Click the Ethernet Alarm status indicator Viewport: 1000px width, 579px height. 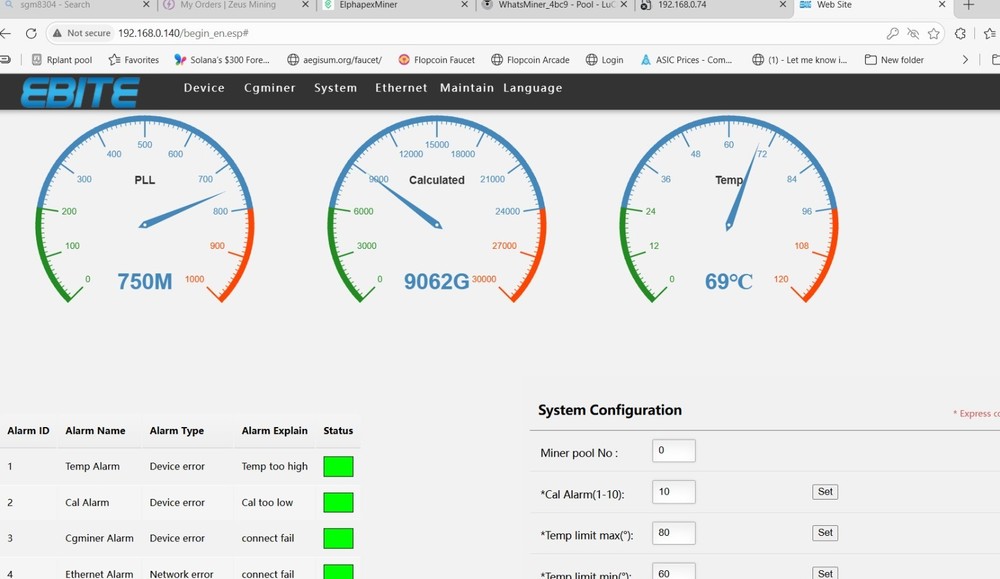click(338, 571)
